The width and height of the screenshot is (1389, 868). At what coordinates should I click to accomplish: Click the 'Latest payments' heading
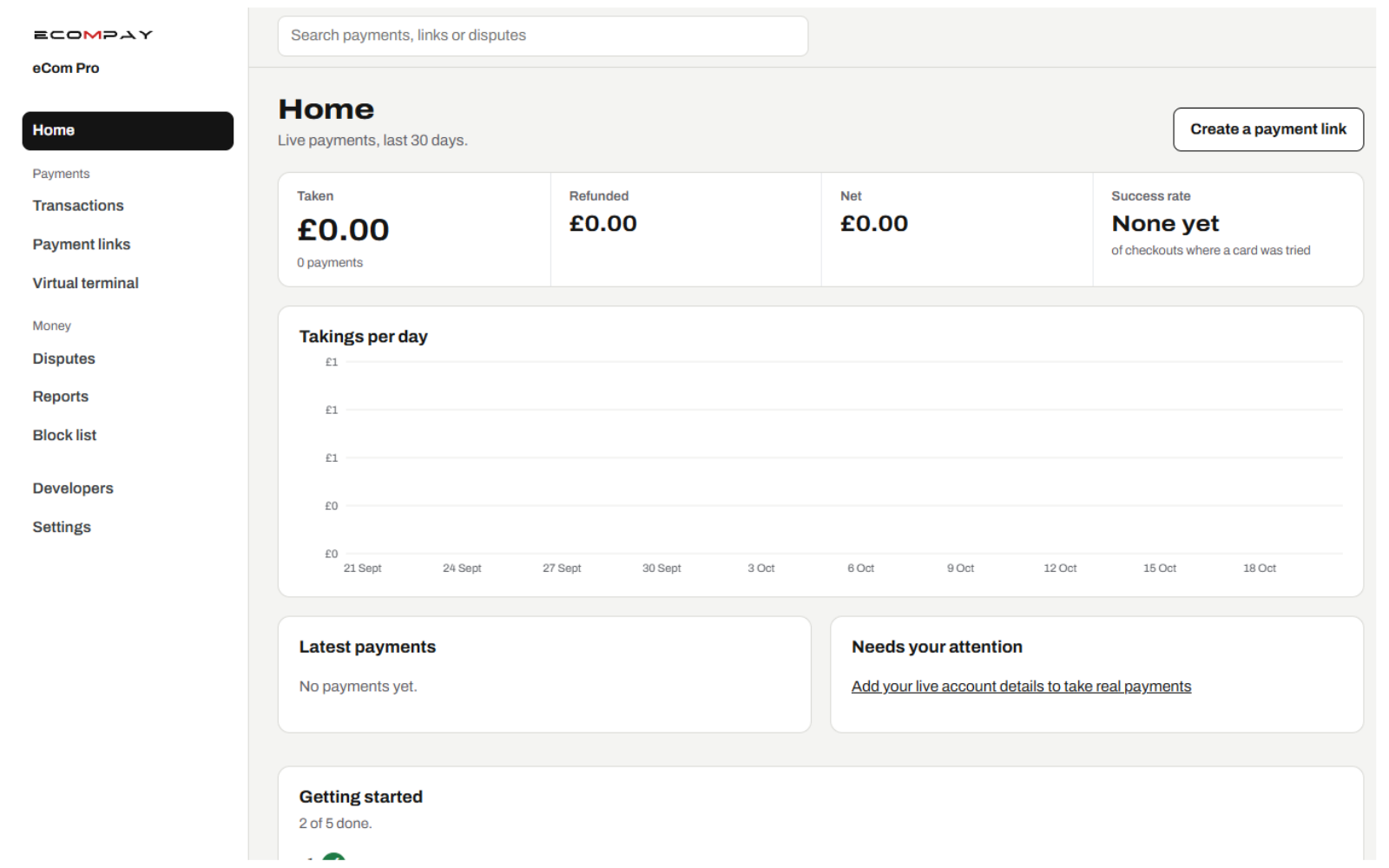coord(368,647)
